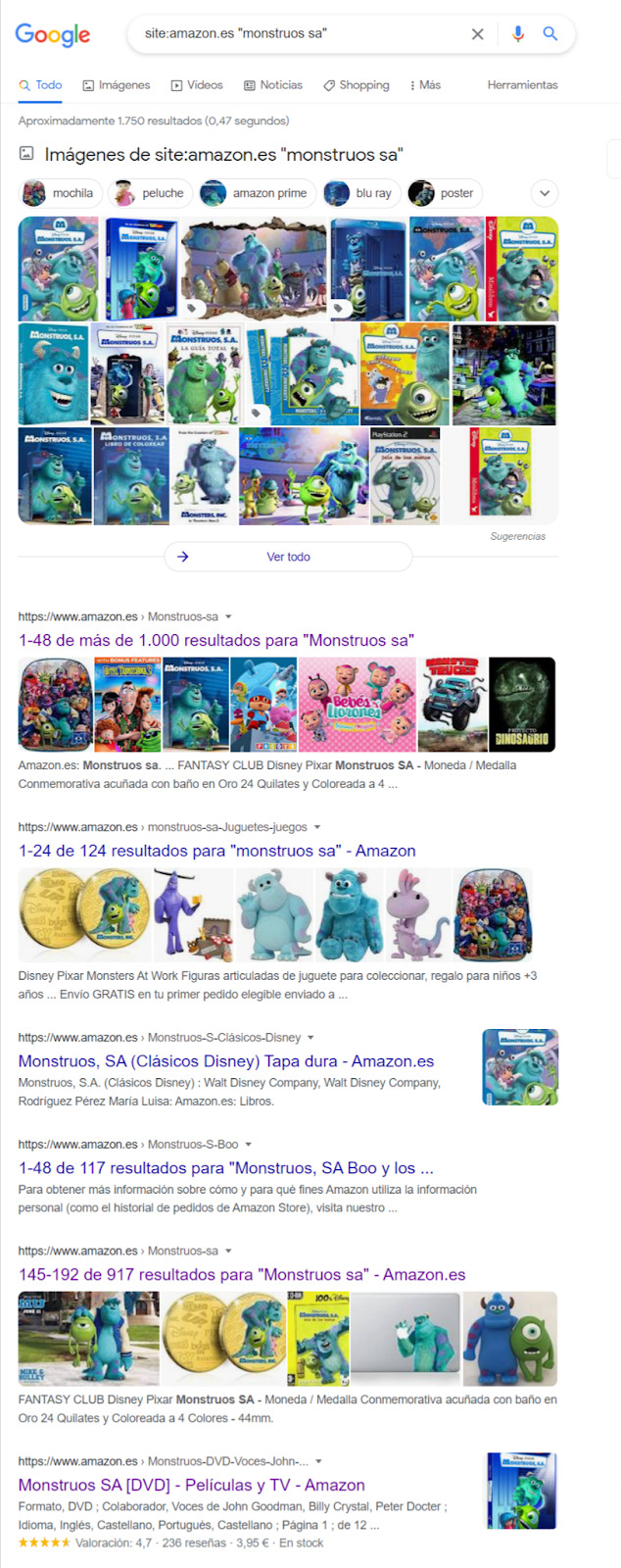Clear the search query with the X icon
621x1568 pixels.
pos(477,34)
